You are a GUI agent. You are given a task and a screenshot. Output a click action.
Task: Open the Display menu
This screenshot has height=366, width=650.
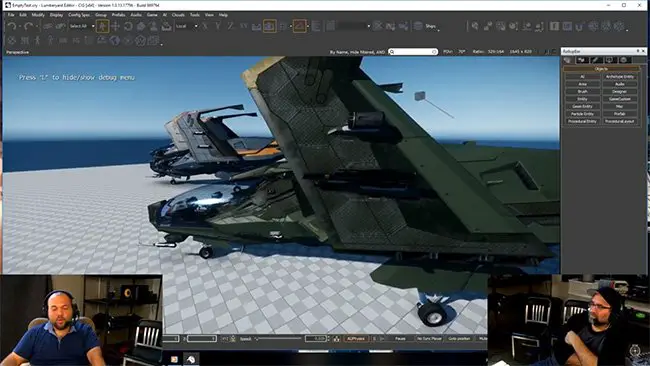click(56, 15)
